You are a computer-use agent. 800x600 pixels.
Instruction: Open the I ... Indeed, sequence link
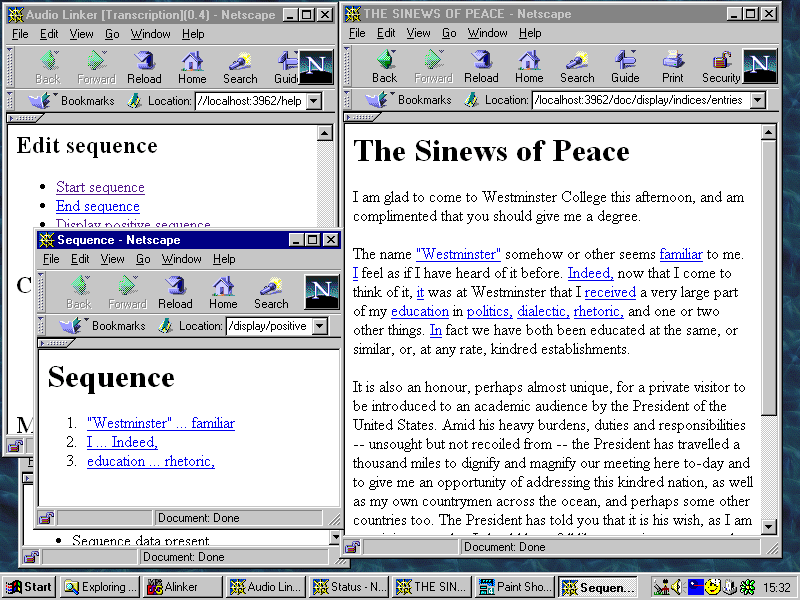(122, 442)
